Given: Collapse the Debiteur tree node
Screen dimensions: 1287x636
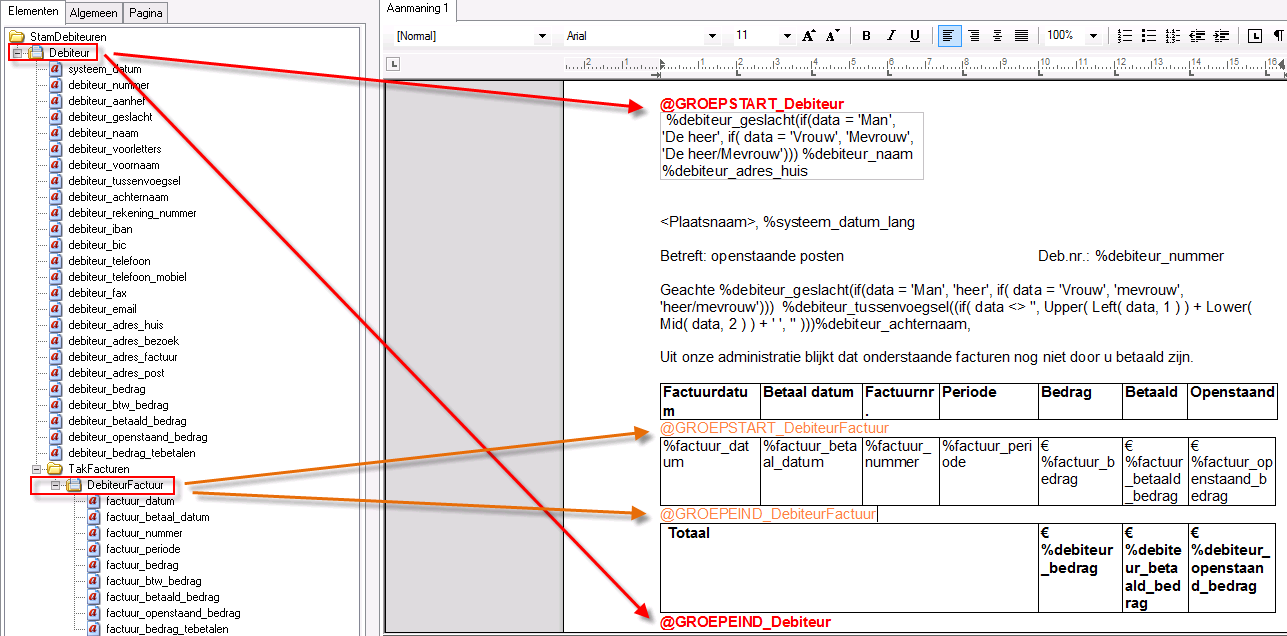Looking at the screenshot, I should pos(17,53).
